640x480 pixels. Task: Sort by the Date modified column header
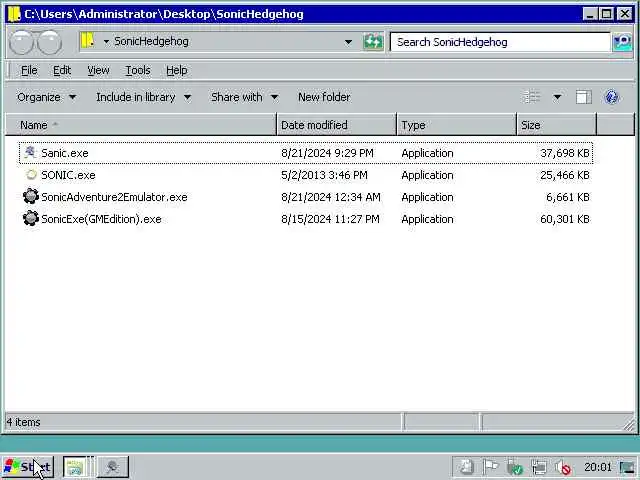[x=337, y=125]
